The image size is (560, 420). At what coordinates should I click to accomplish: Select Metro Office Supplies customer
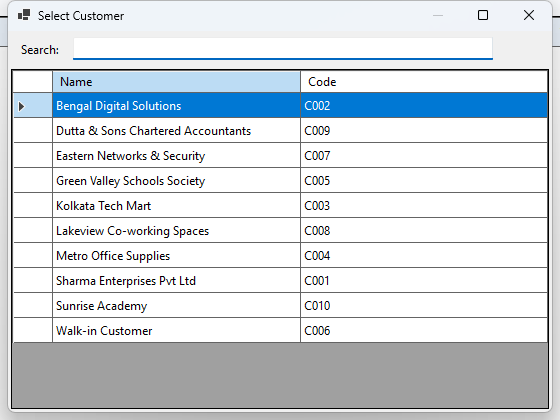[176, 256]
